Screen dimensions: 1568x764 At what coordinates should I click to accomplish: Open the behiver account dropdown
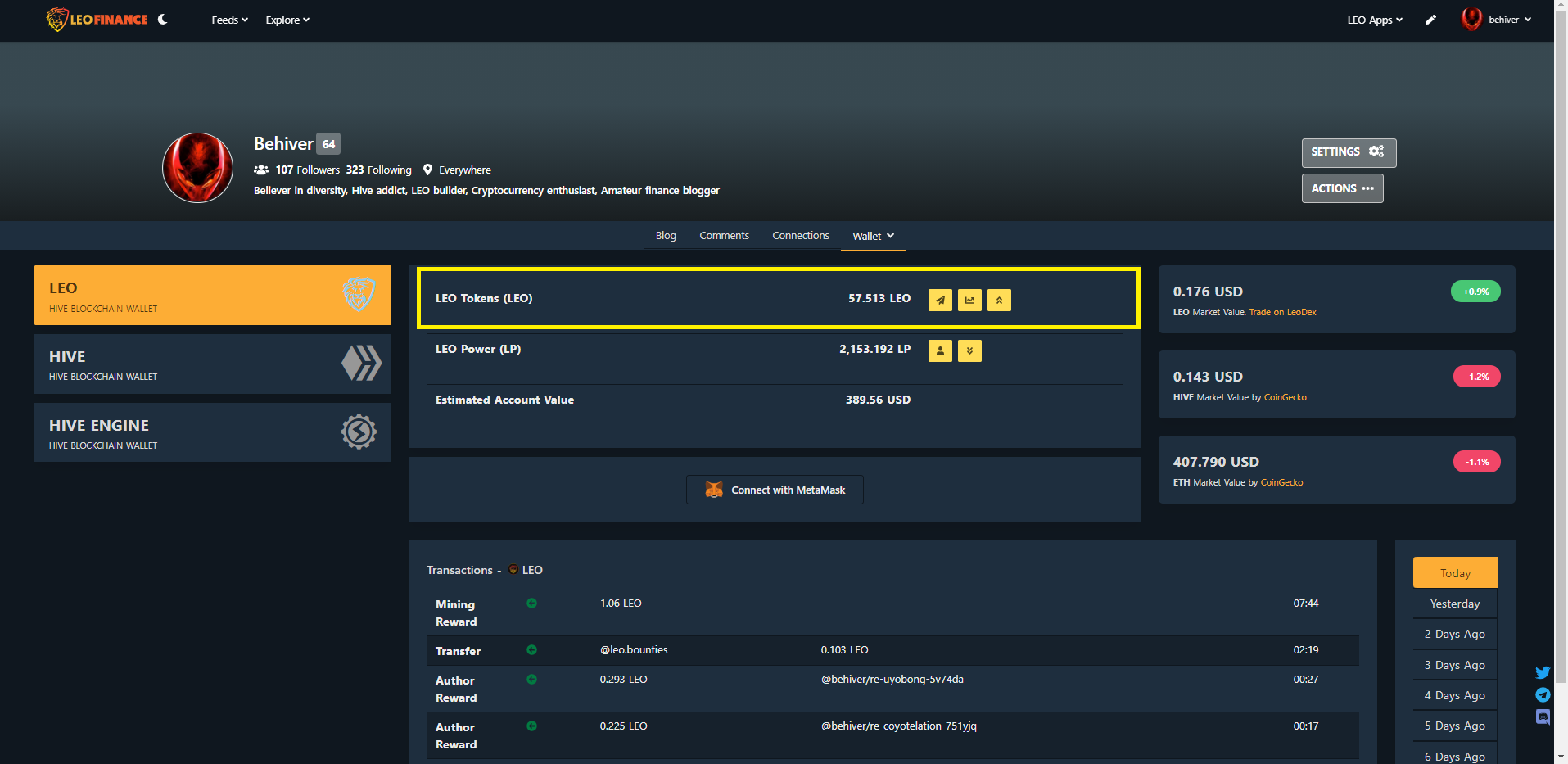pyautogui.click(x=1510, y=20)
